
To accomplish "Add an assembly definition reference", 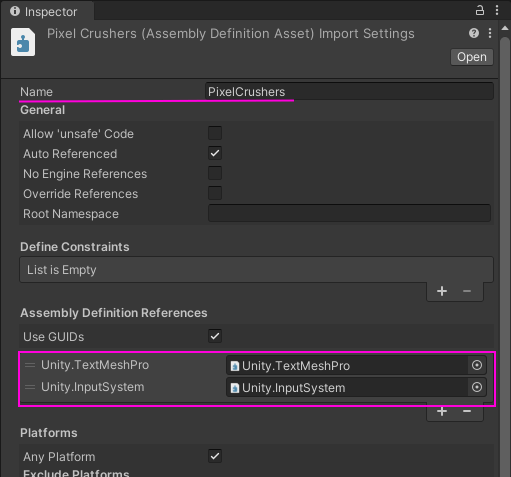I will (442, 411).
